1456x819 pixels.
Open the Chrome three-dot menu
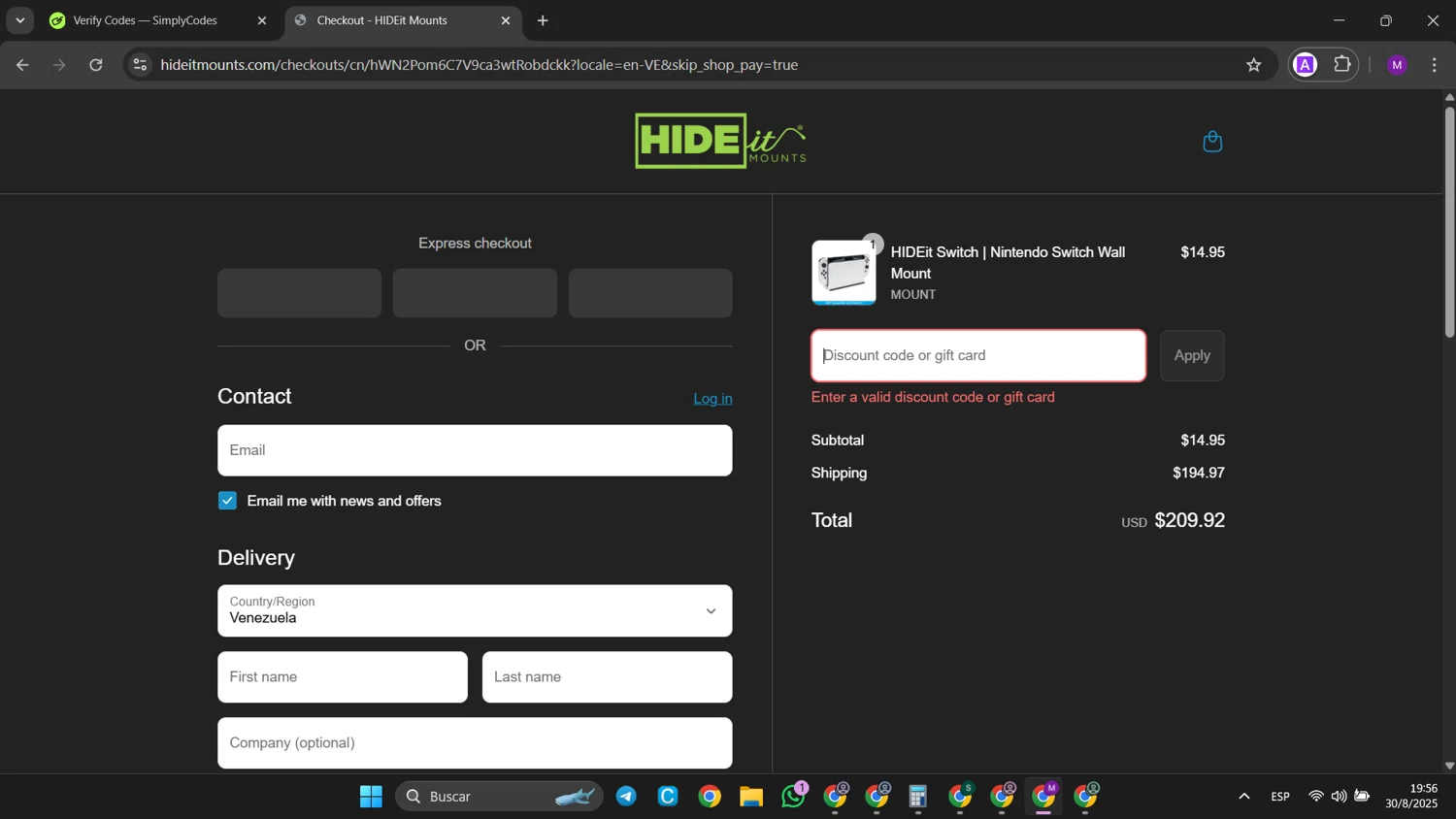click(x=1435, y=65)
